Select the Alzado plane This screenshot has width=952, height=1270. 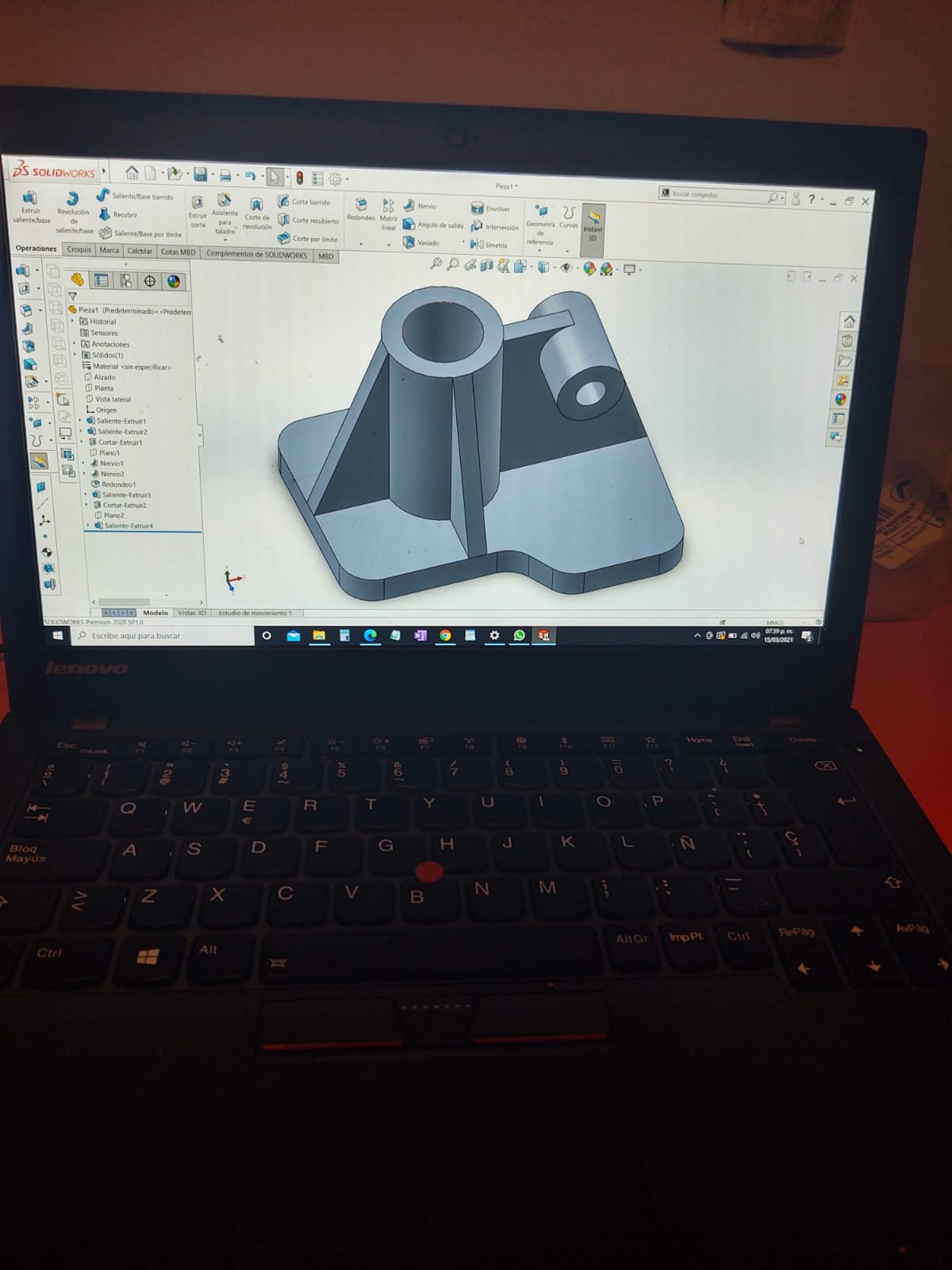pyautogui.click(x=100, y=377)
